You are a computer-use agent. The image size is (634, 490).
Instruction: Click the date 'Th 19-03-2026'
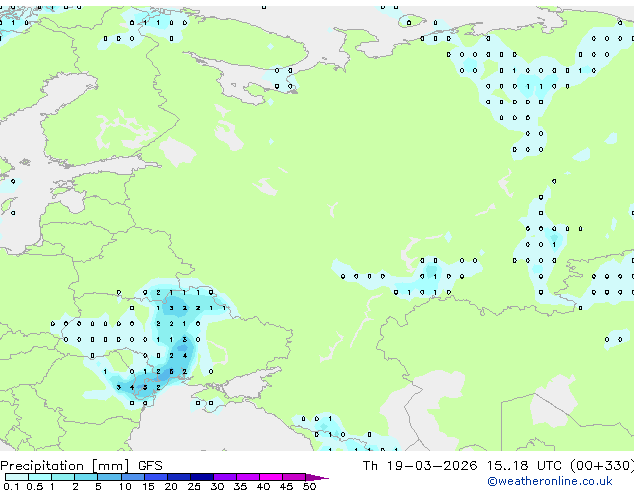point(420,466)
